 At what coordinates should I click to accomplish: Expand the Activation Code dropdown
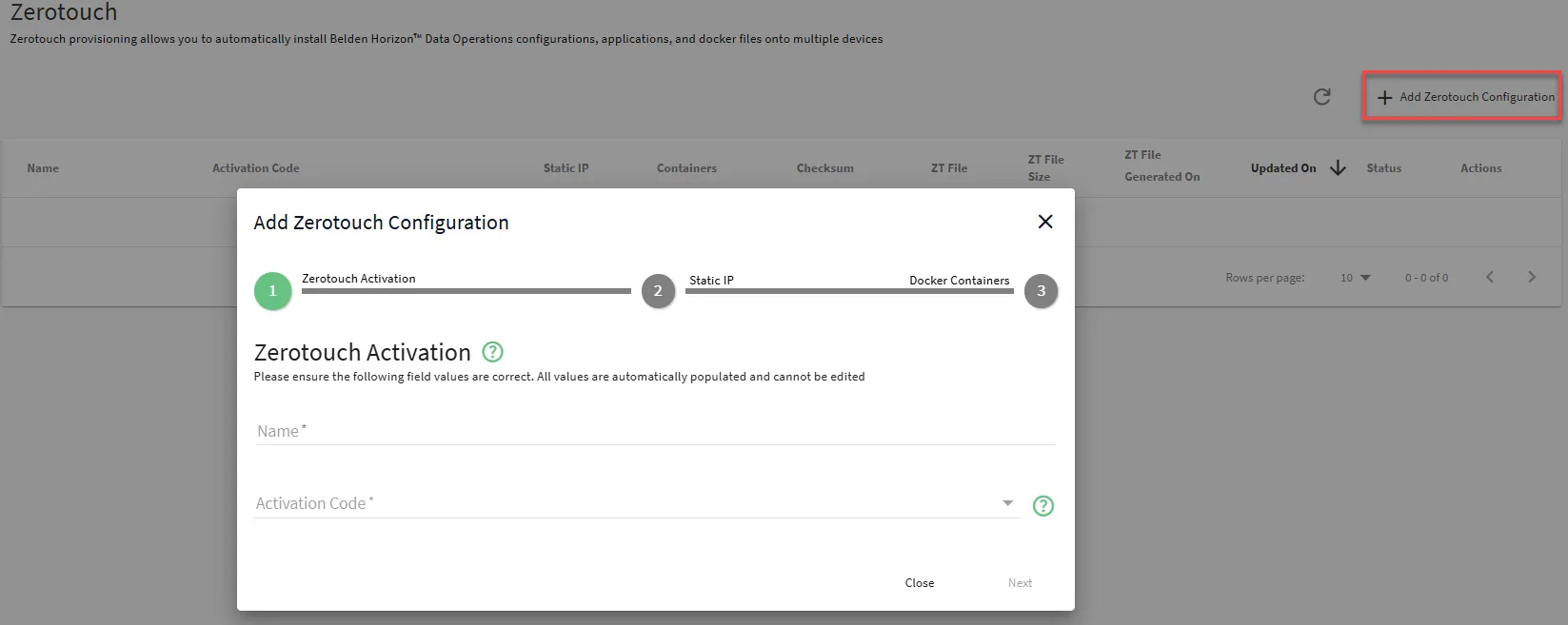[x=1007, y=503]
